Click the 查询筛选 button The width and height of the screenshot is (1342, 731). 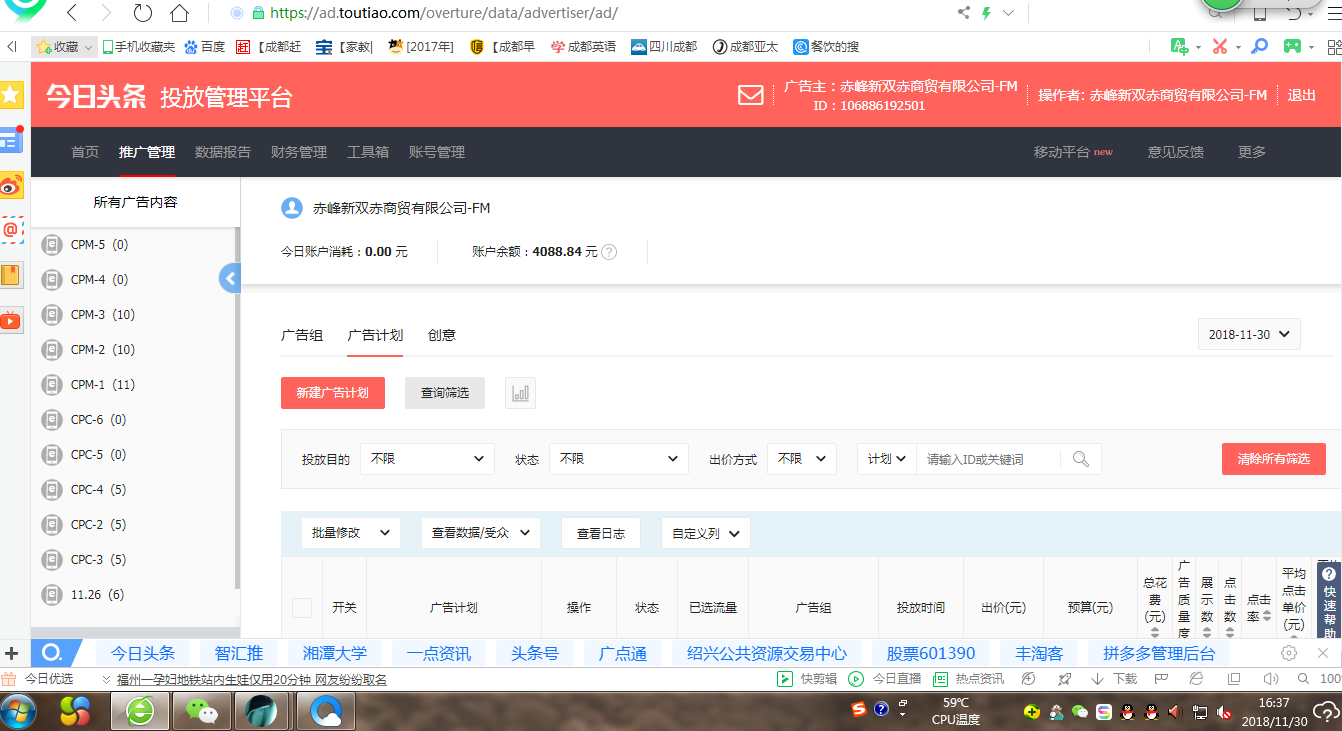445,393
